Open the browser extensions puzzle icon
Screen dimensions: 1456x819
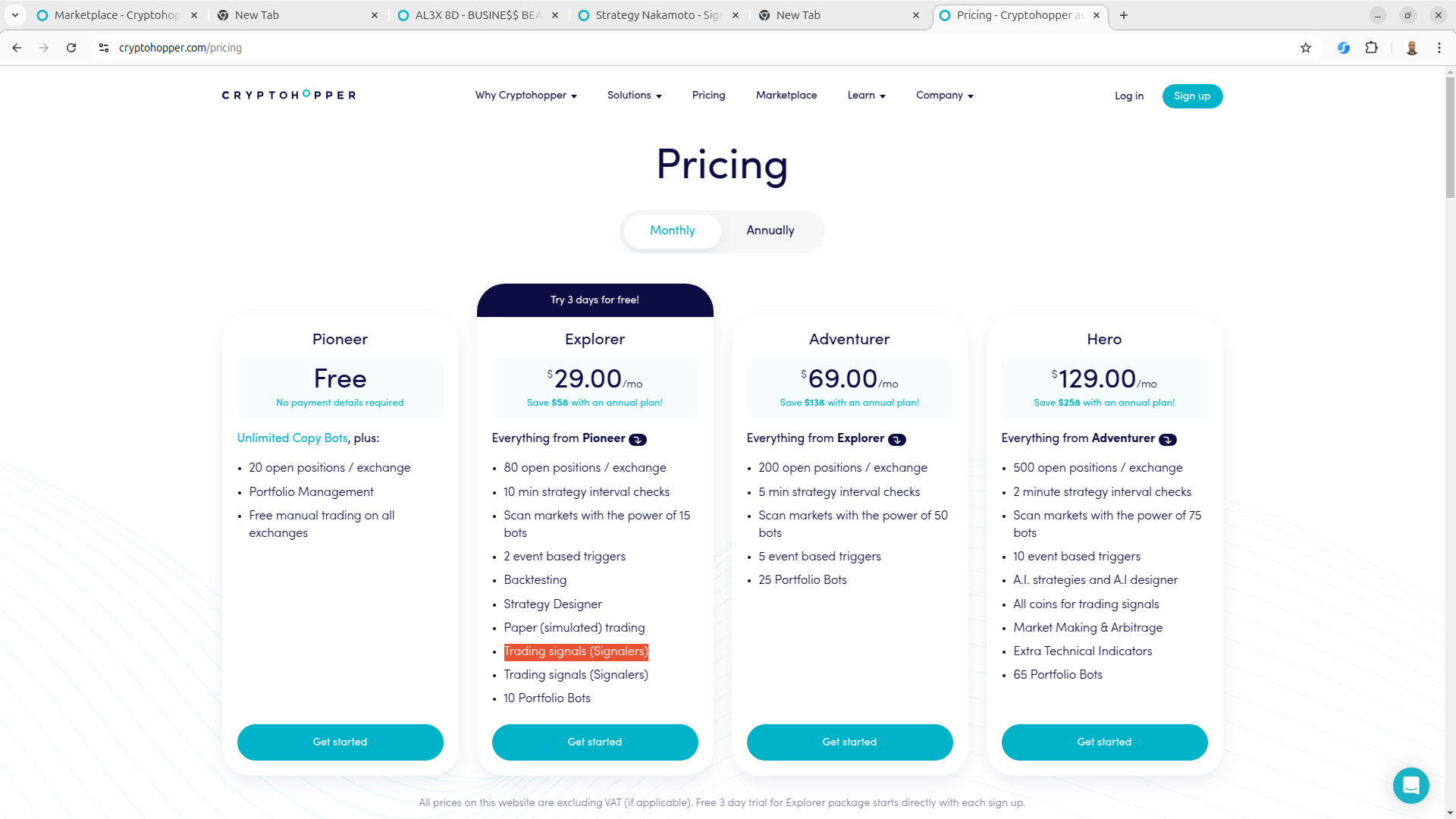pyautogui.click(x=1371, y=48)
